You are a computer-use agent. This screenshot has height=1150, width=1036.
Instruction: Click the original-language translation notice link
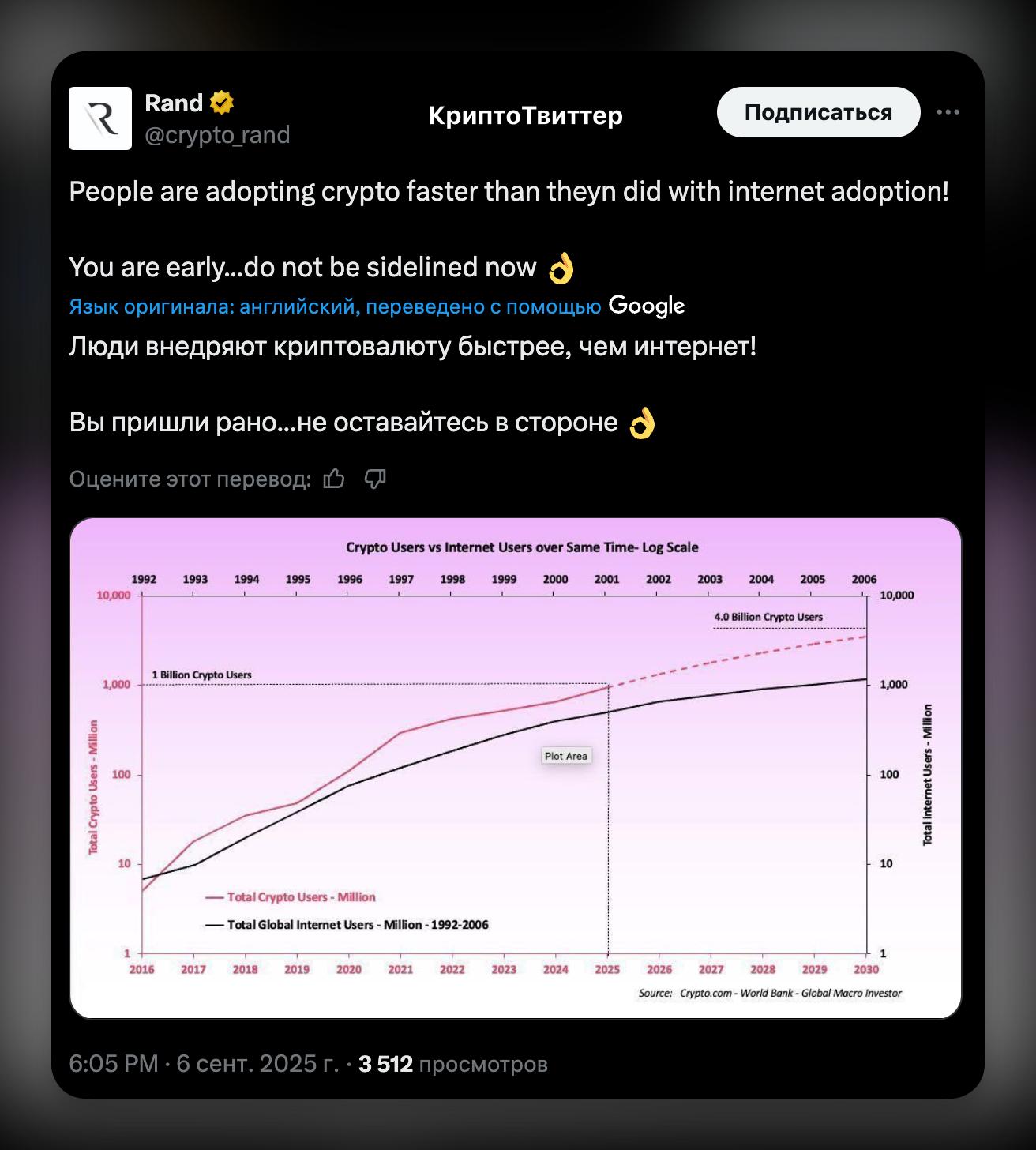(335, 306)
